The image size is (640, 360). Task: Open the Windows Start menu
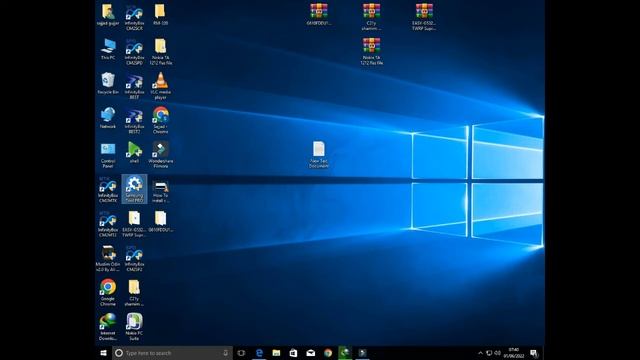pyautogui.click(x=104, y=353)
